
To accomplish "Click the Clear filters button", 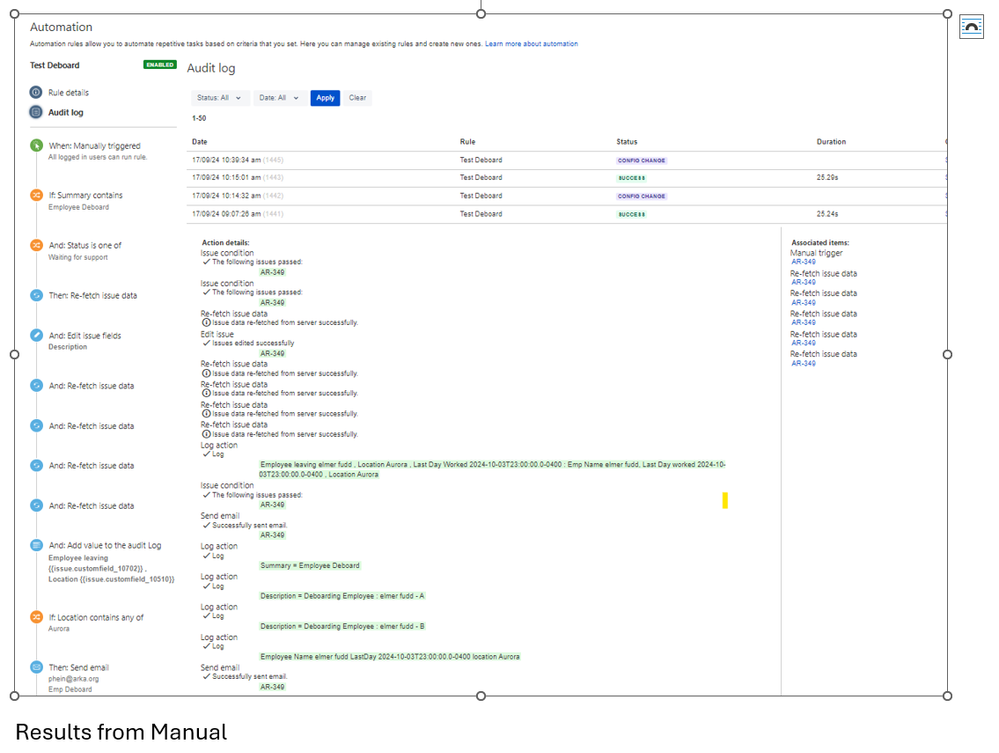I will click(357, 98).
